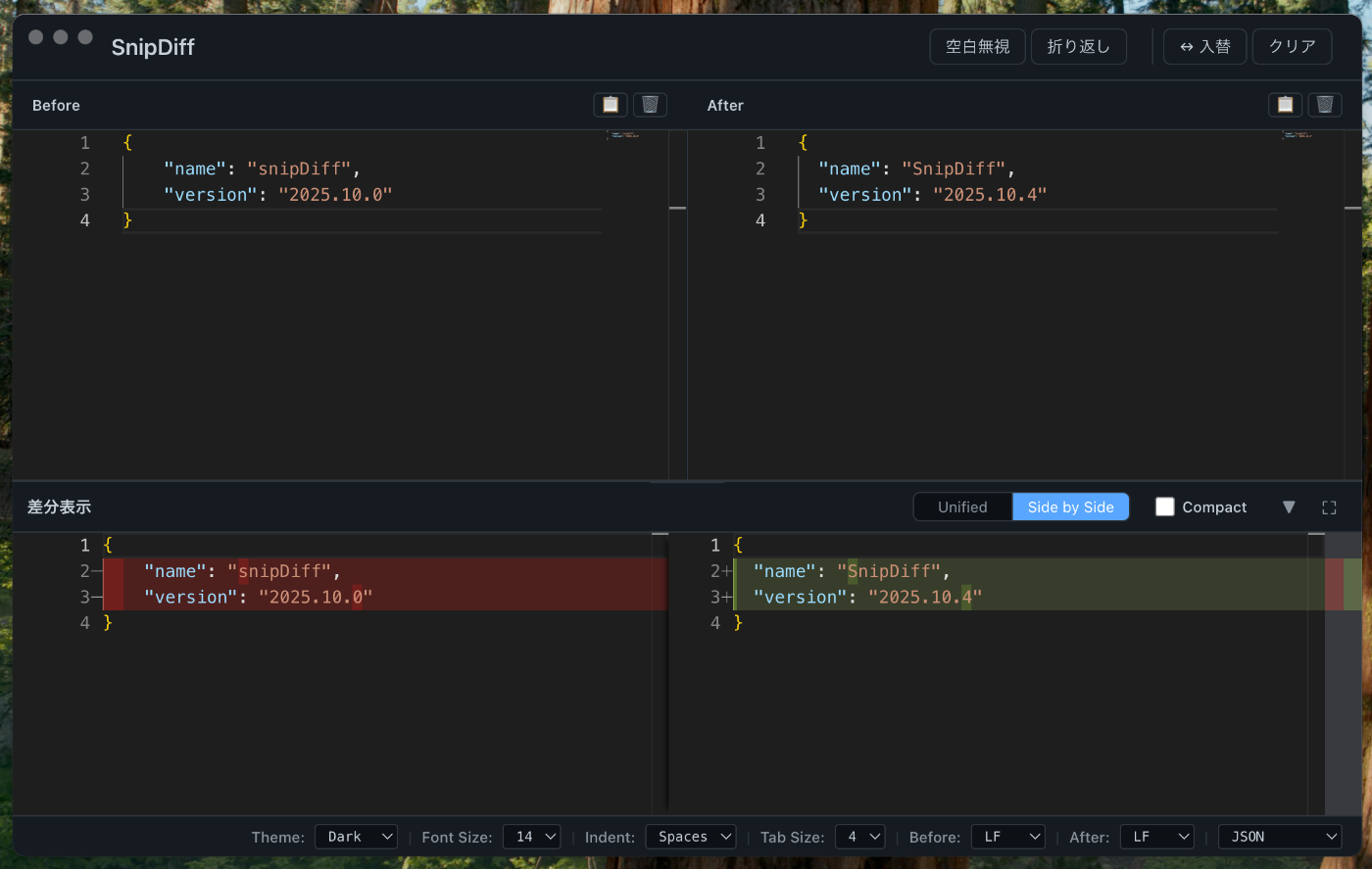1372x869 pixels.
Task: Open the After line ending dropdown
Action: coord(1157,837)
